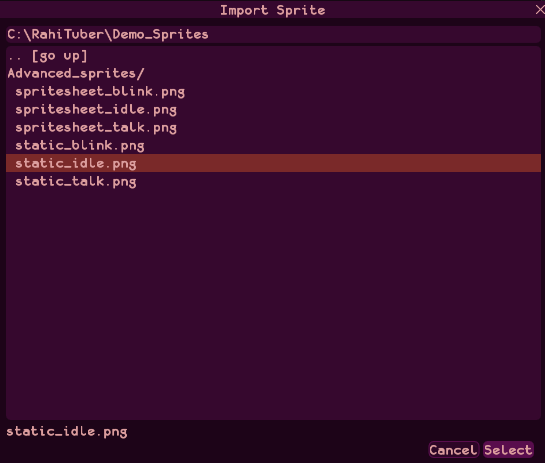Click the Demo_Sprites part of path
The width and height of the screenshot is (545, 463).
click(160, 34)
